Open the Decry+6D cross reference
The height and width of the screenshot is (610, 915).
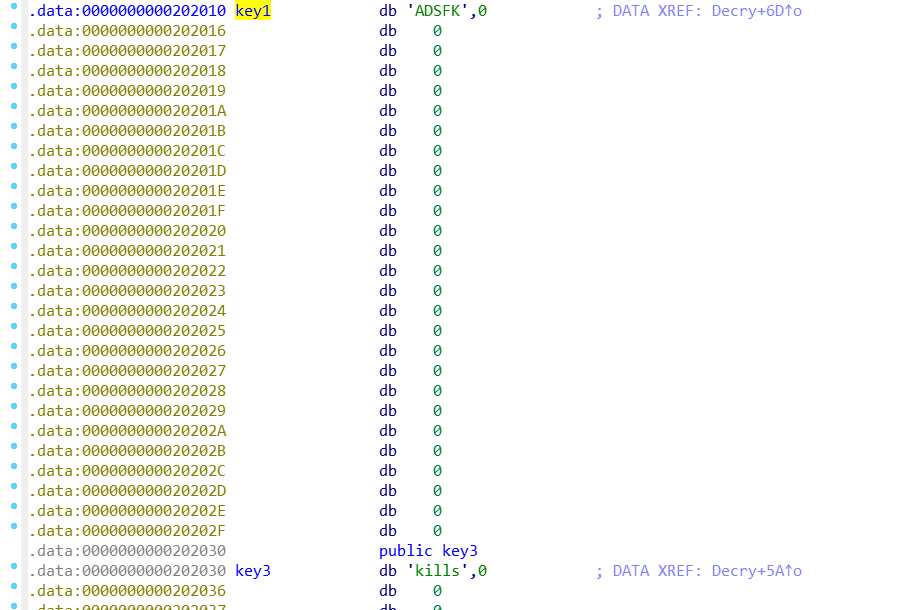[x=757, y=11]
